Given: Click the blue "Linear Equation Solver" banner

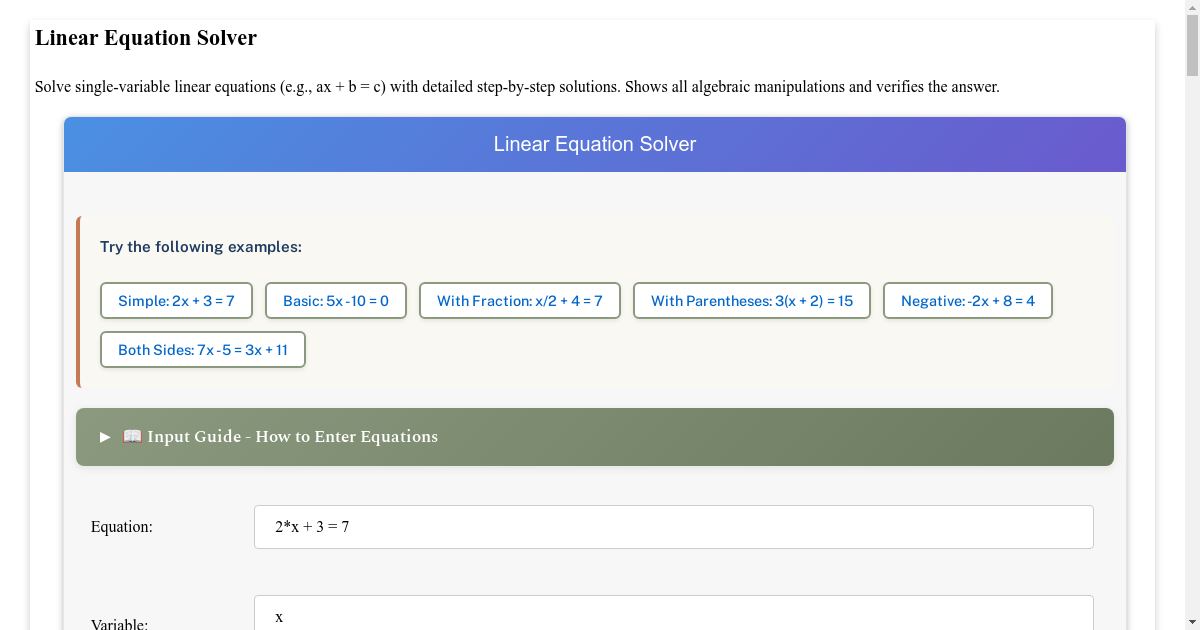Looking at the screenshot, I should coord(594,144).
